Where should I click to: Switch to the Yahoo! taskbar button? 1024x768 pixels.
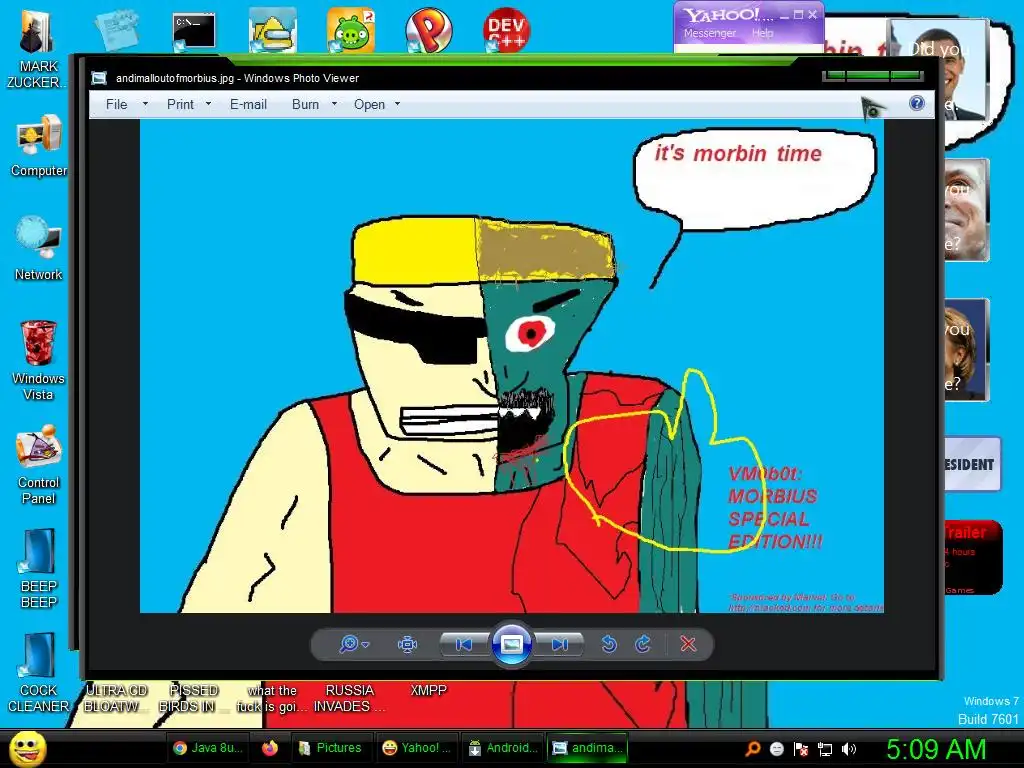(x=416, y=748)
